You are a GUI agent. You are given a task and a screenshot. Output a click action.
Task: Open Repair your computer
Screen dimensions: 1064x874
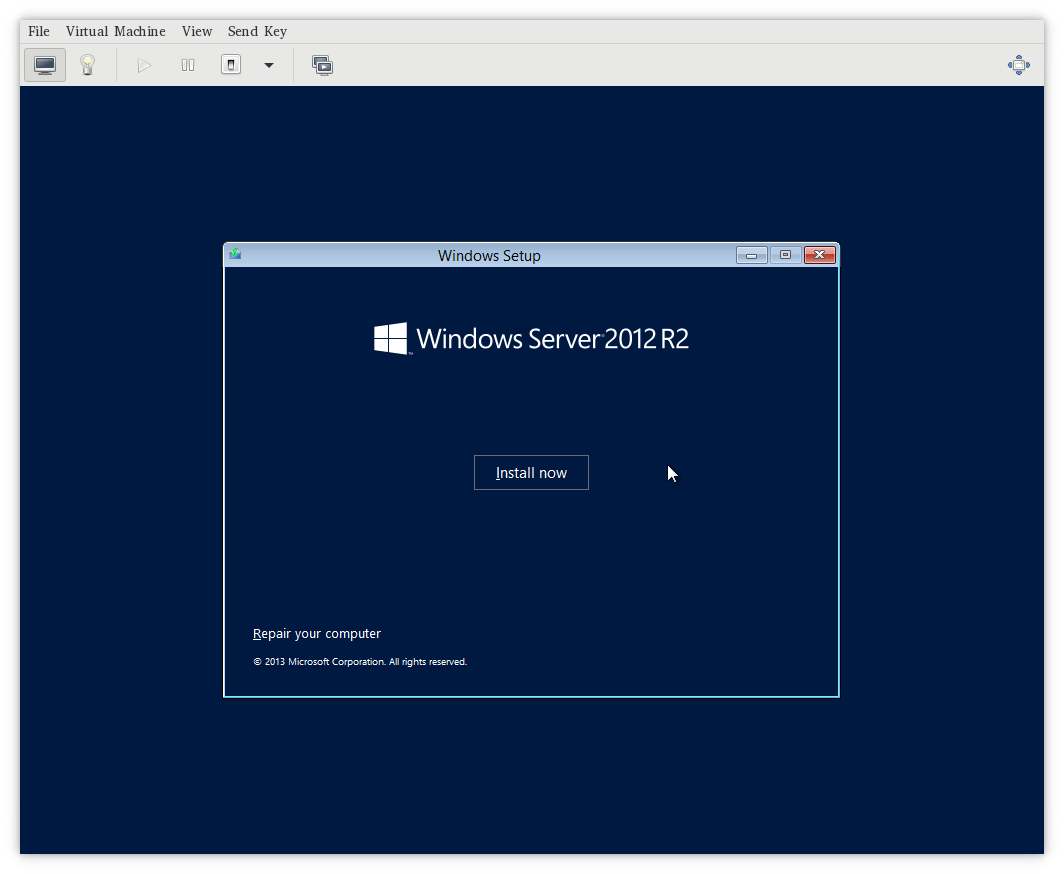pyautogui.click(x=317, y=633)
